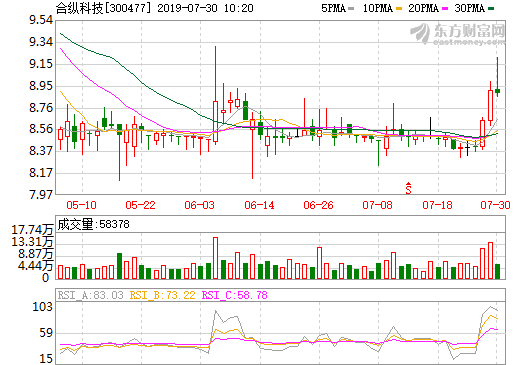The height and width of the screenshot is (365, 520).
Task: Select the 06-03 date label
Action: [199, 205]
